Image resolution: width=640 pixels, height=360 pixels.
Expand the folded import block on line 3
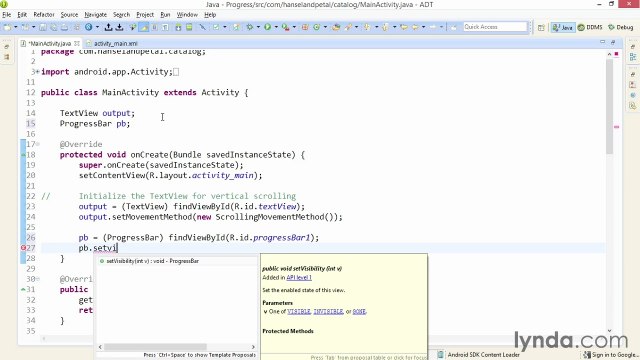tap(38, 72)
